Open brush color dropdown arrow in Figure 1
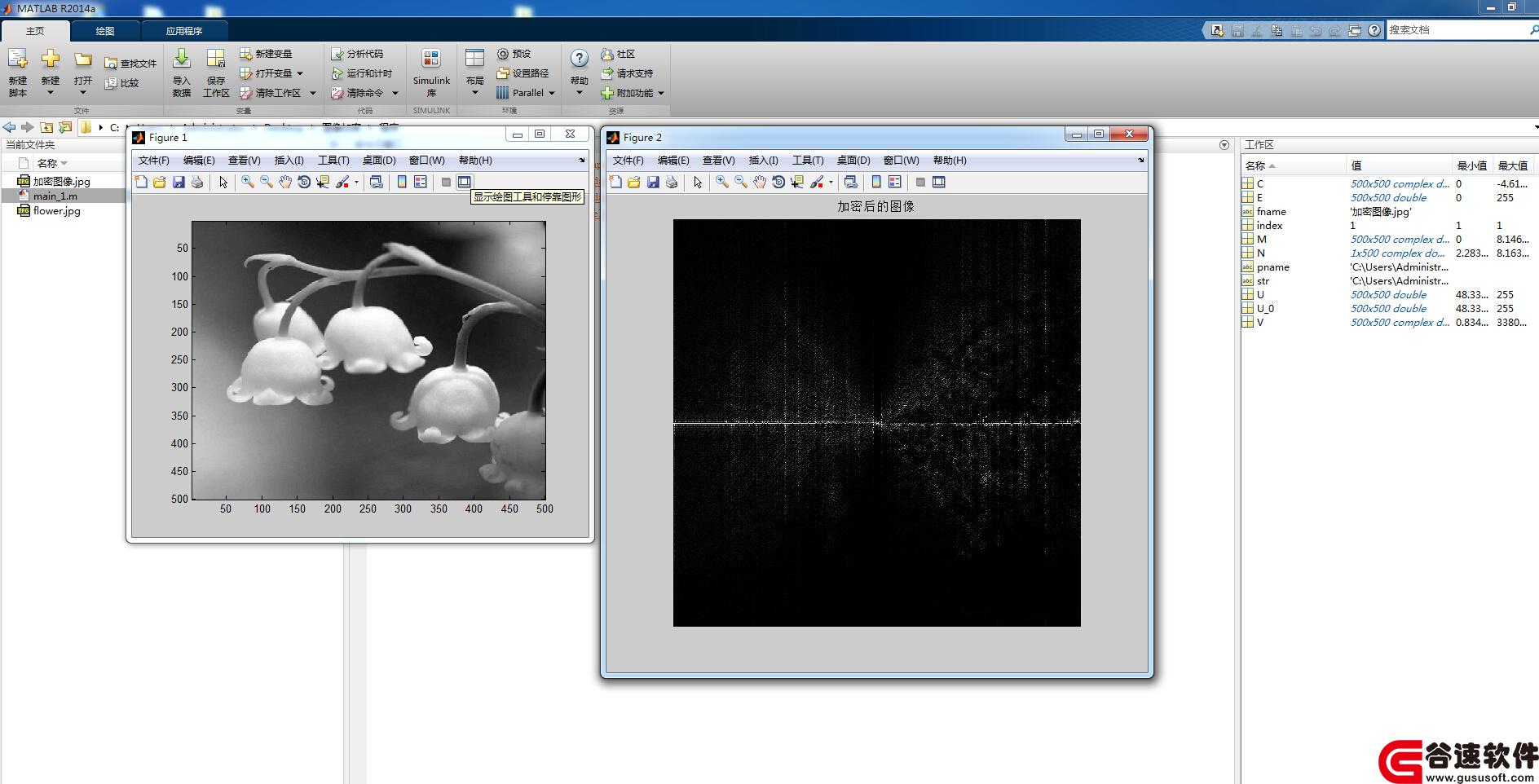Image resolution: width=1539 pixels, height=784 pixels. coord(356,183)
